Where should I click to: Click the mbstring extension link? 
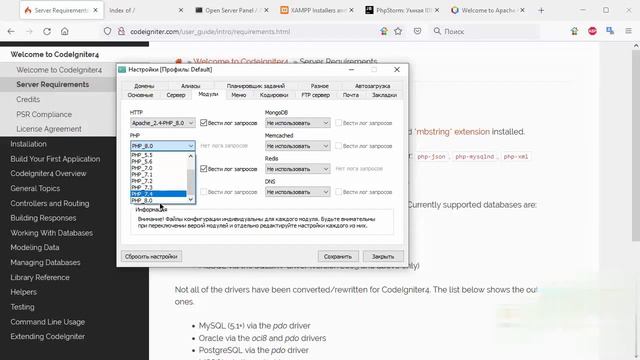[452, 132]
